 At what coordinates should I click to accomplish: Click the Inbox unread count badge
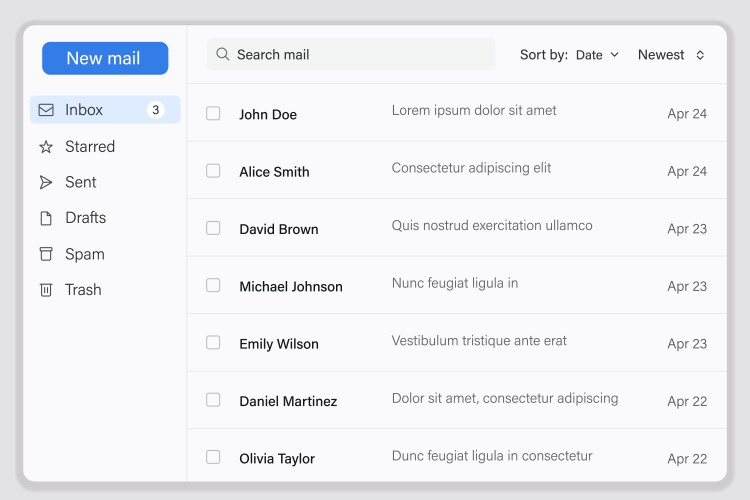click(x=155, y=110)
